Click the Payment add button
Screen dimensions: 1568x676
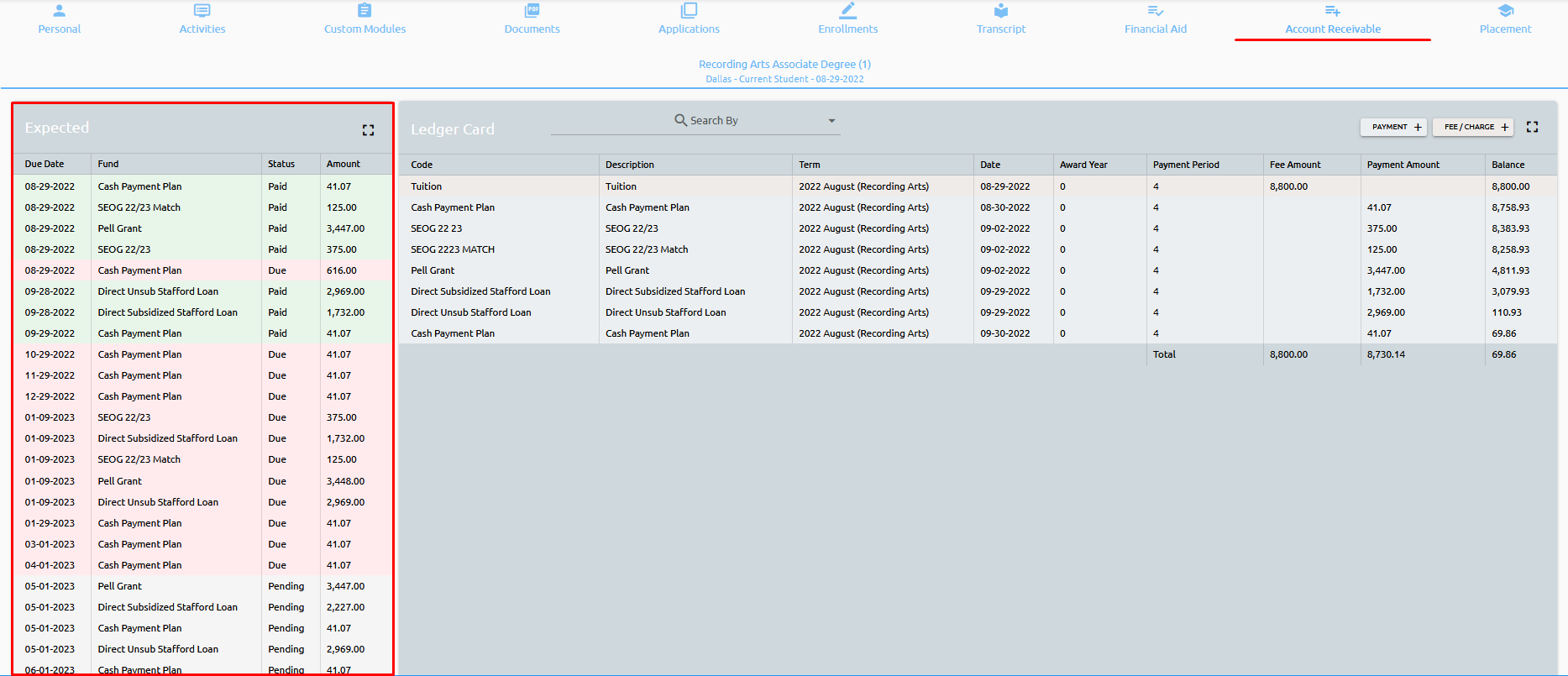1394,127
